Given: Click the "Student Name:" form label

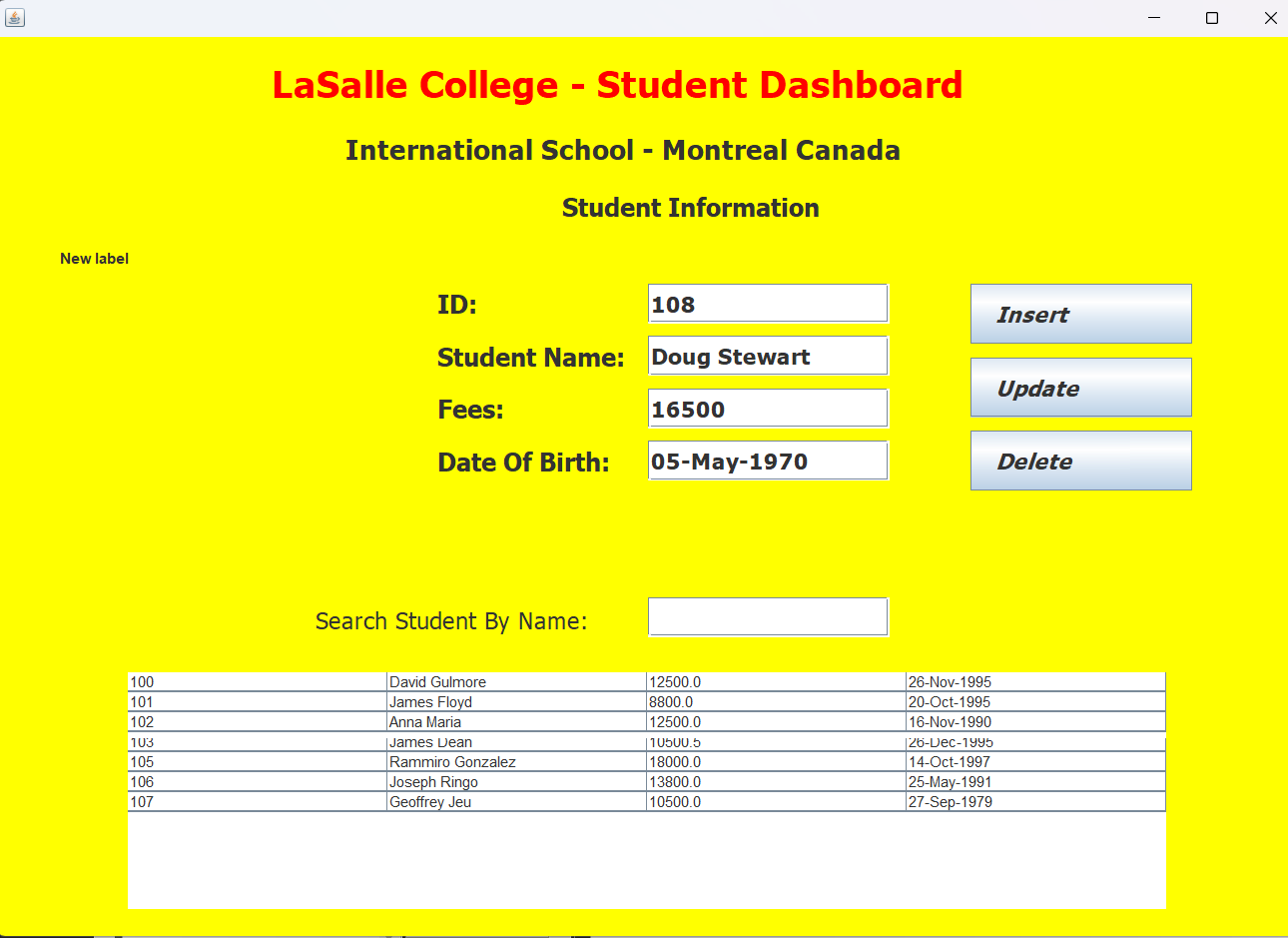Looking at the screenshot, I should [x=530, y=358].
